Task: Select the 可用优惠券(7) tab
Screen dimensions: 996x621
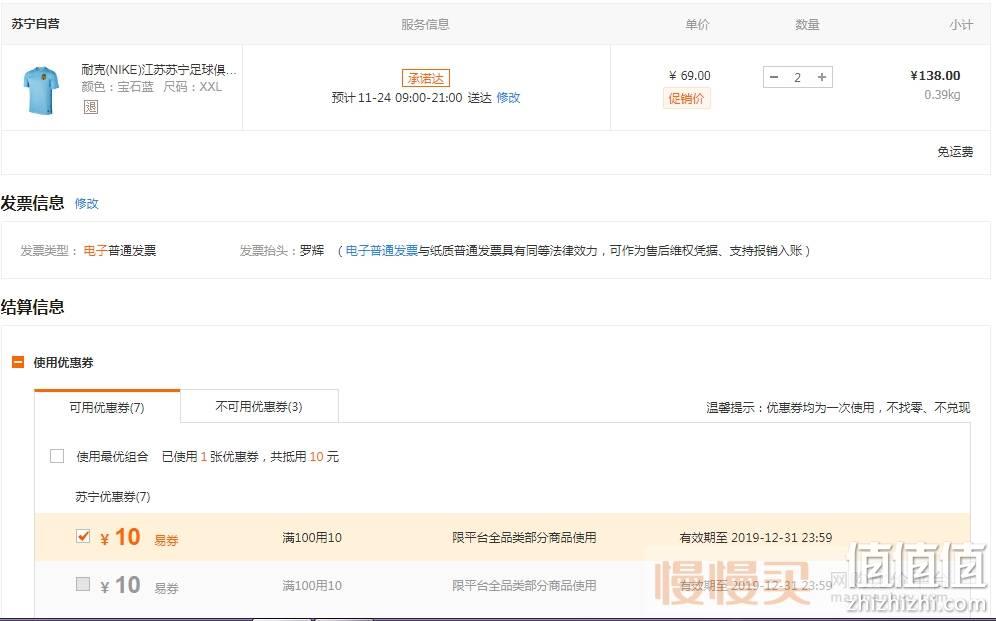Action: 107,407
